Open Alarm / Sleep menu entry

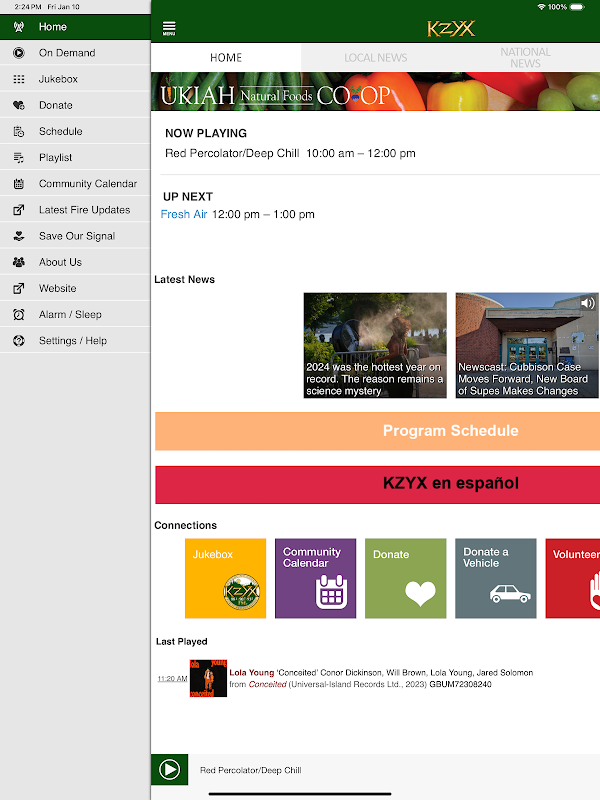[x=76, y=315]
